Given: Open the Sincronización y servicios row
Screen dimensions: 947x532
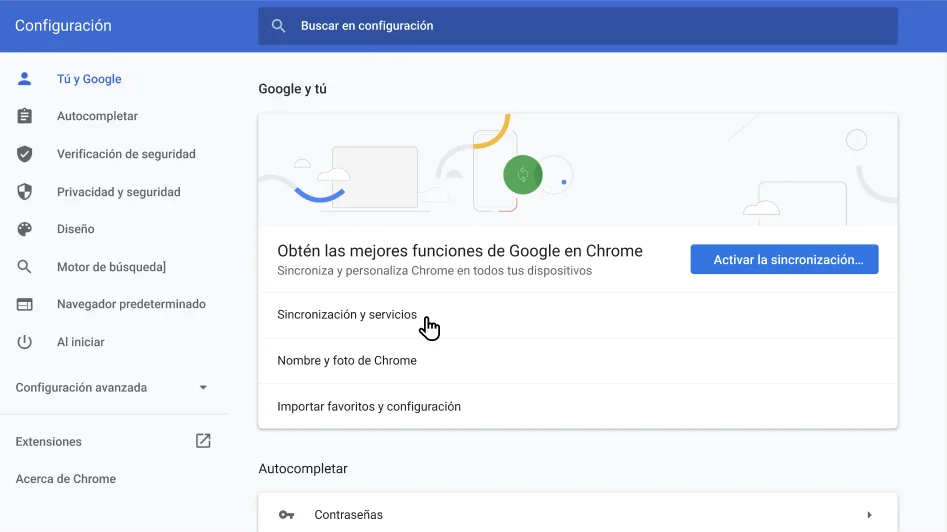Looking at the screenshot, I should click(x=347, y=315).
